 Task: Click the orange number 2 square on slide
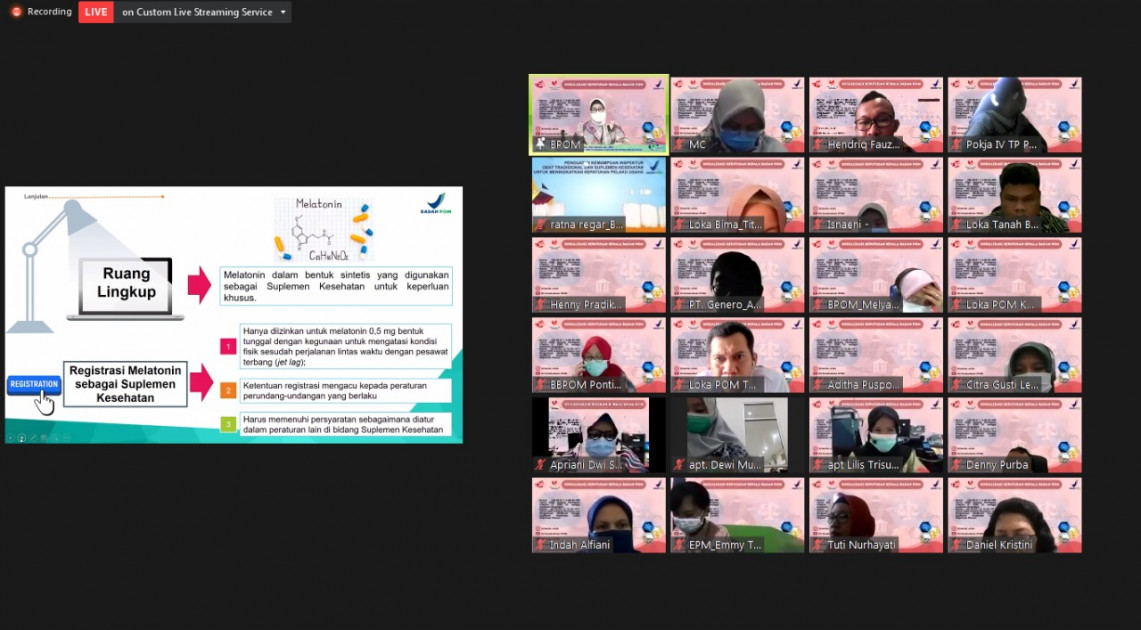pos(228,390)
